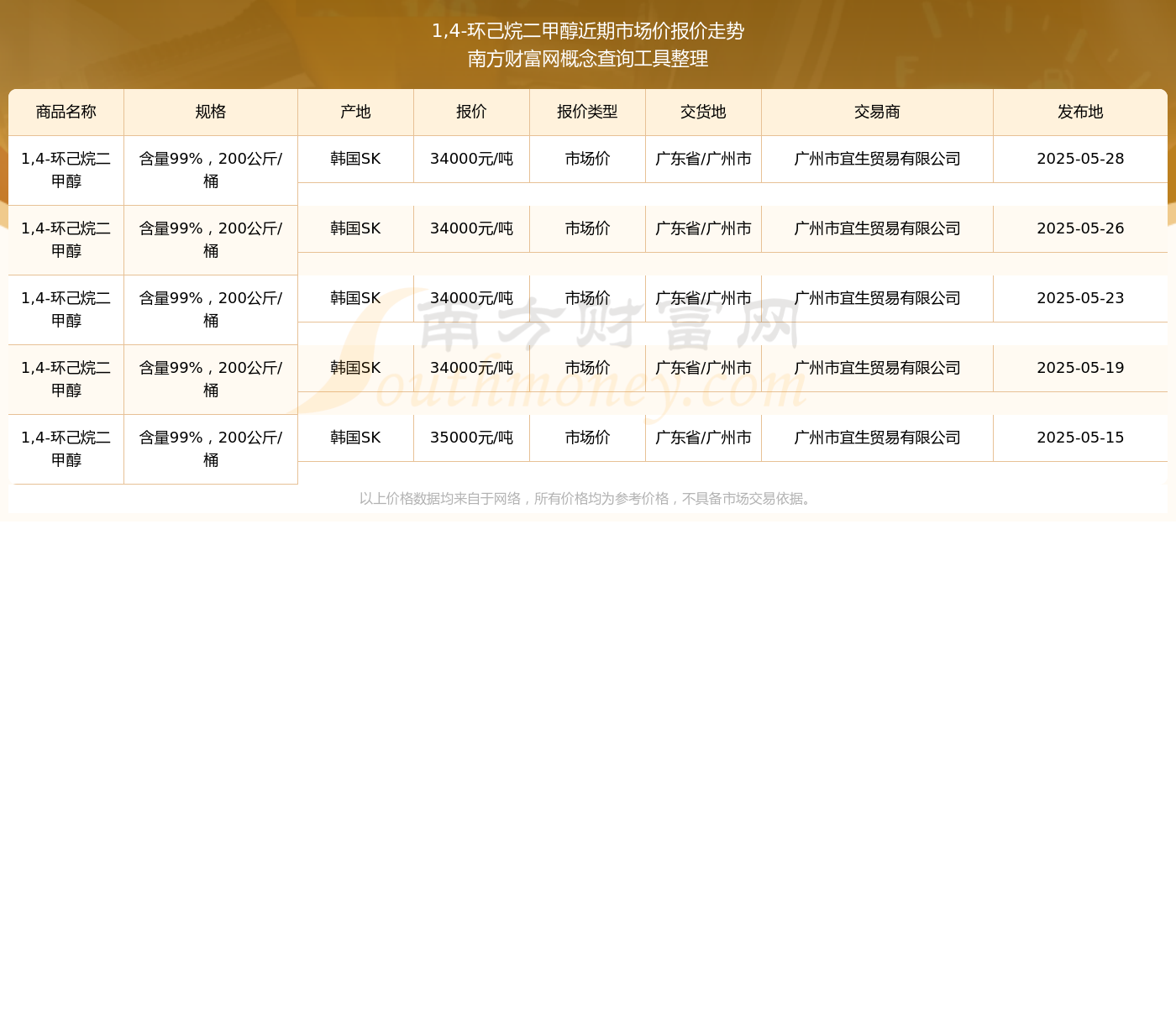Image resolution: width=1176 pixels, height=1012 pixels.
Task: Click the first row's 1,4-环己烷二甲醇 product name
Action: point(66,170)
